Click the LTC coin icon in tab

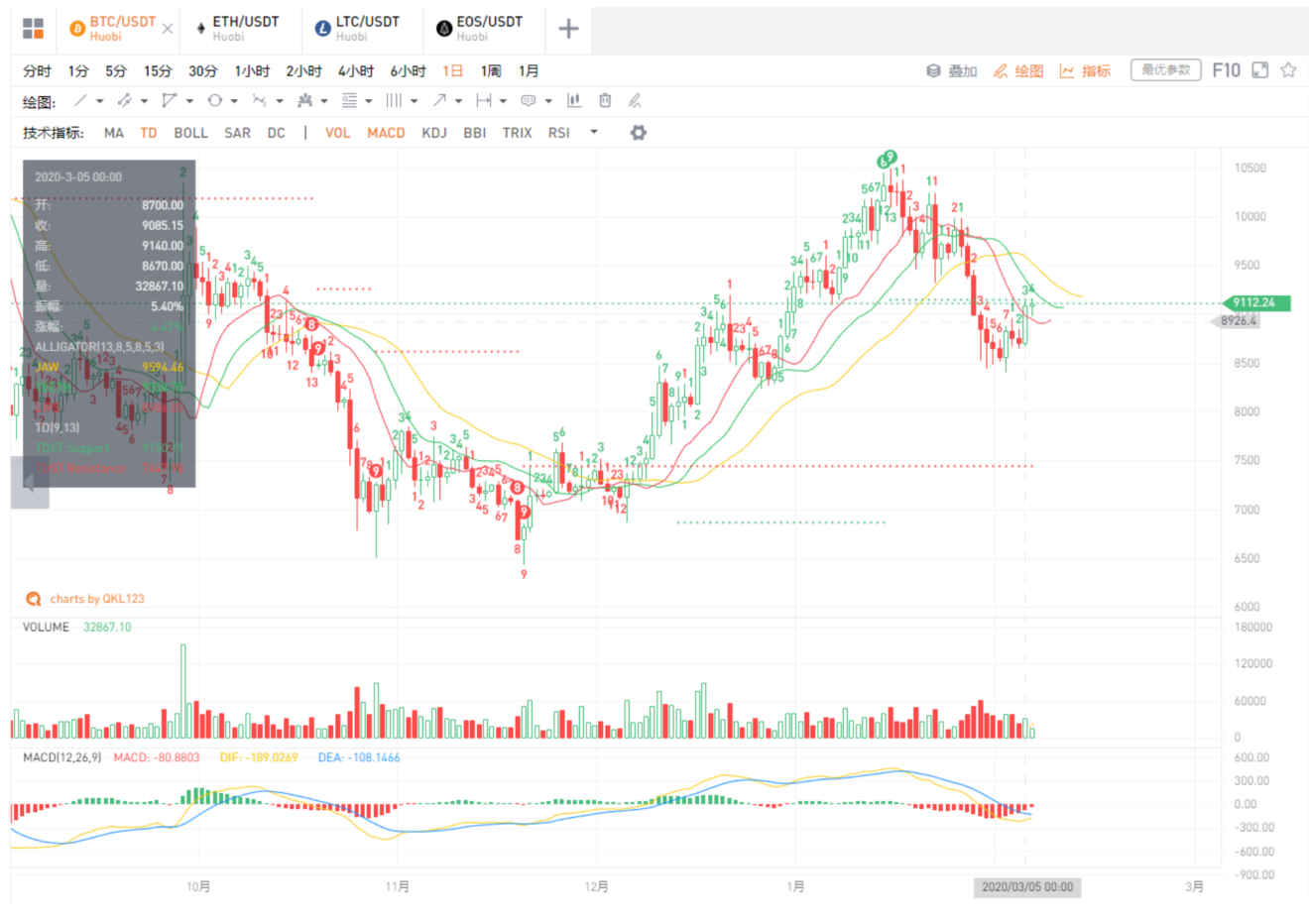click(323, 29)
